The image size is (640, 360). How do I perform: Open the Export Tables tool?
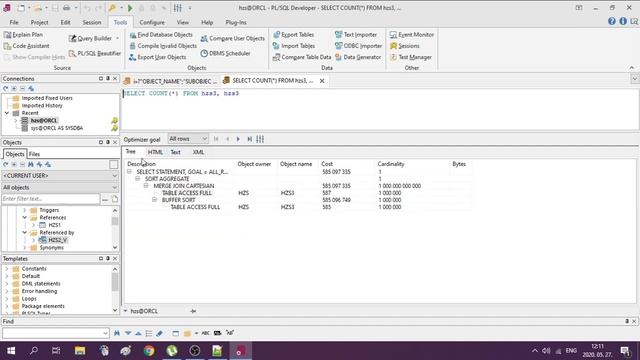pos(293,35)
